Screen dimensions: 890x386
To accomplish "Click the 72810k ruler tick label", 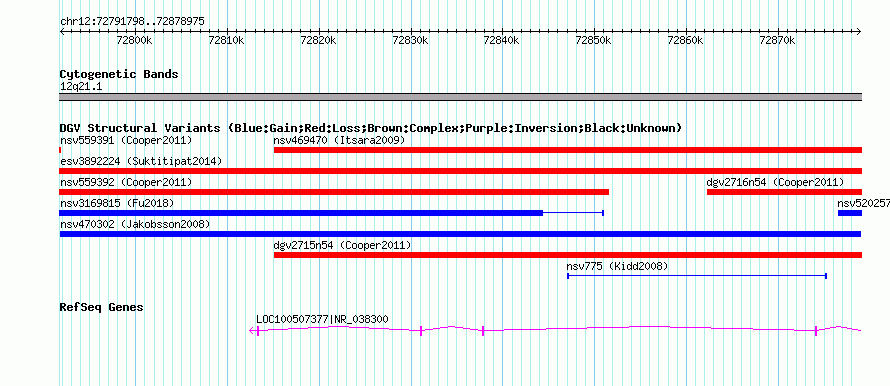I will tap(226, 41).
